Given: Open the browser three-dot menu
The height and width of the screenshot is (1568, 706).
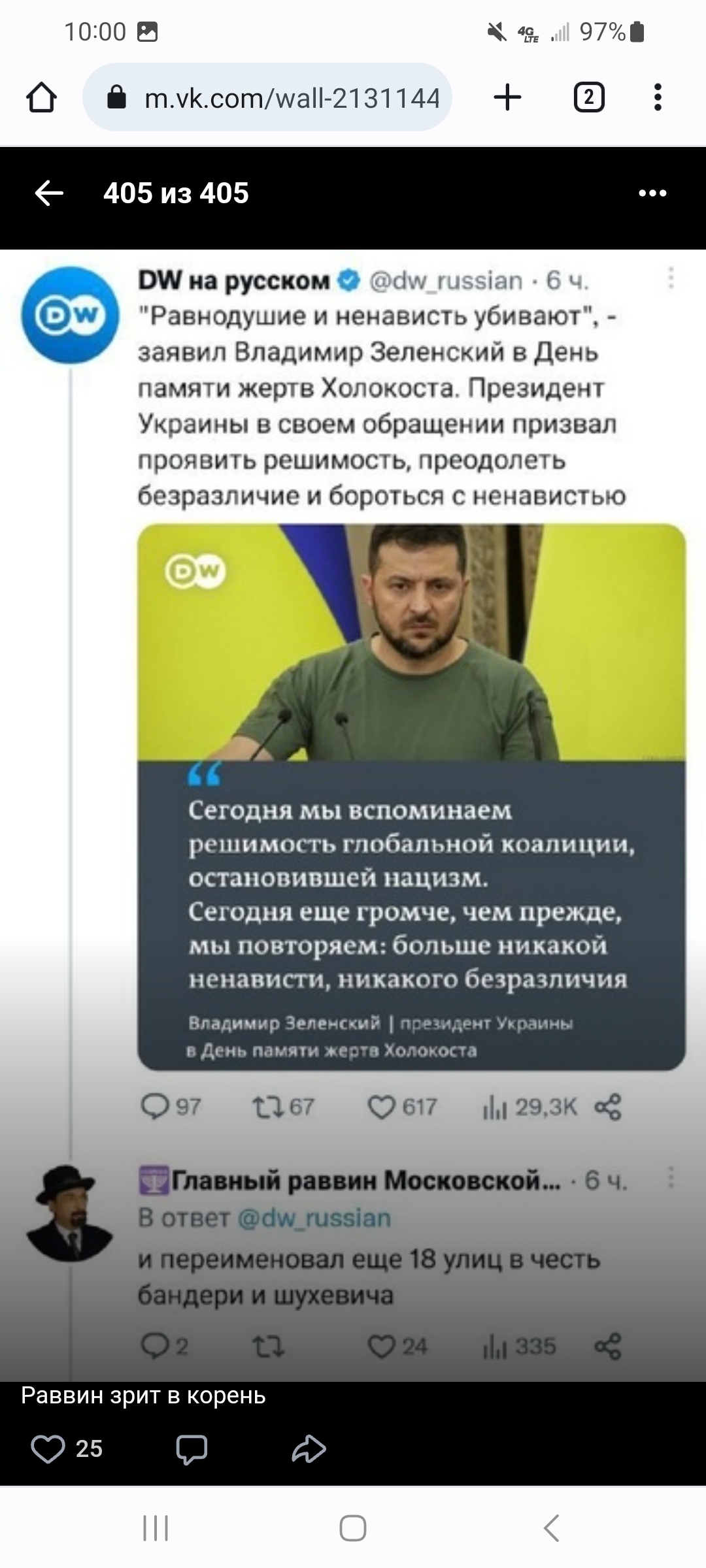Looking at the screenshot, I should point(658,98).
